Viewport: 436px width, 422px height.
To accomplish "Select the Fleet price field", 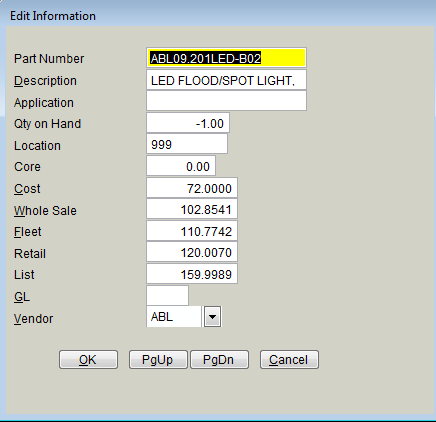I will coord(192,231).
